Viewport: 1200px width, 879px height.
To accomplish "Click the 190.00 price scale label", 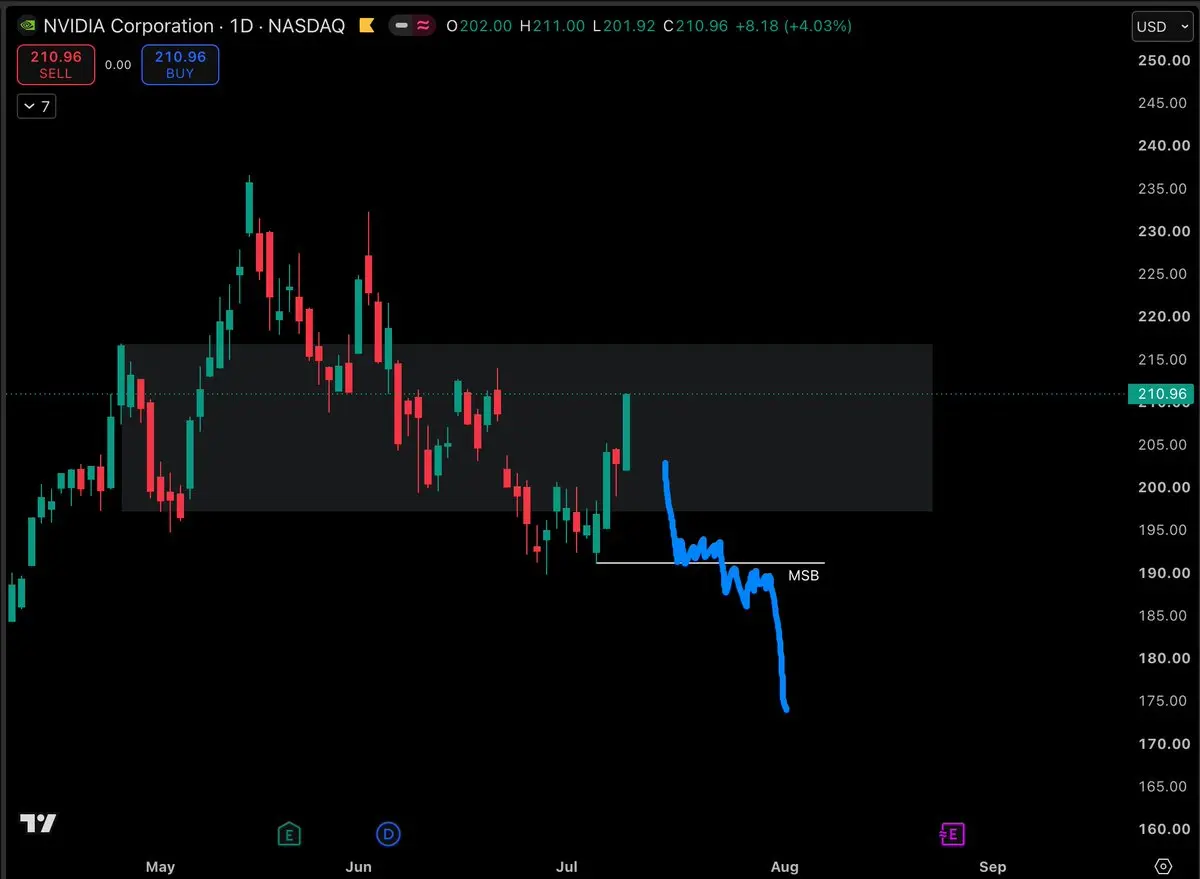I will click(1162, 573).
